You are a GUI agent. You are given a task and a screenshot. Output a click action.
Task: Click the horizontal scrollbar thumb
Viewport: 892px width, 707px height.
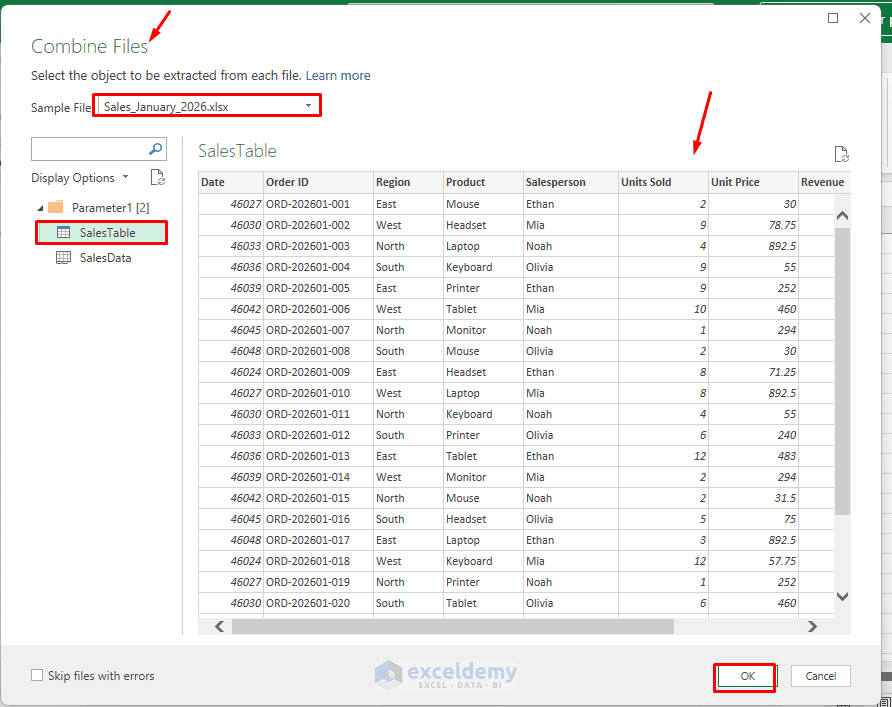point(453,626)
